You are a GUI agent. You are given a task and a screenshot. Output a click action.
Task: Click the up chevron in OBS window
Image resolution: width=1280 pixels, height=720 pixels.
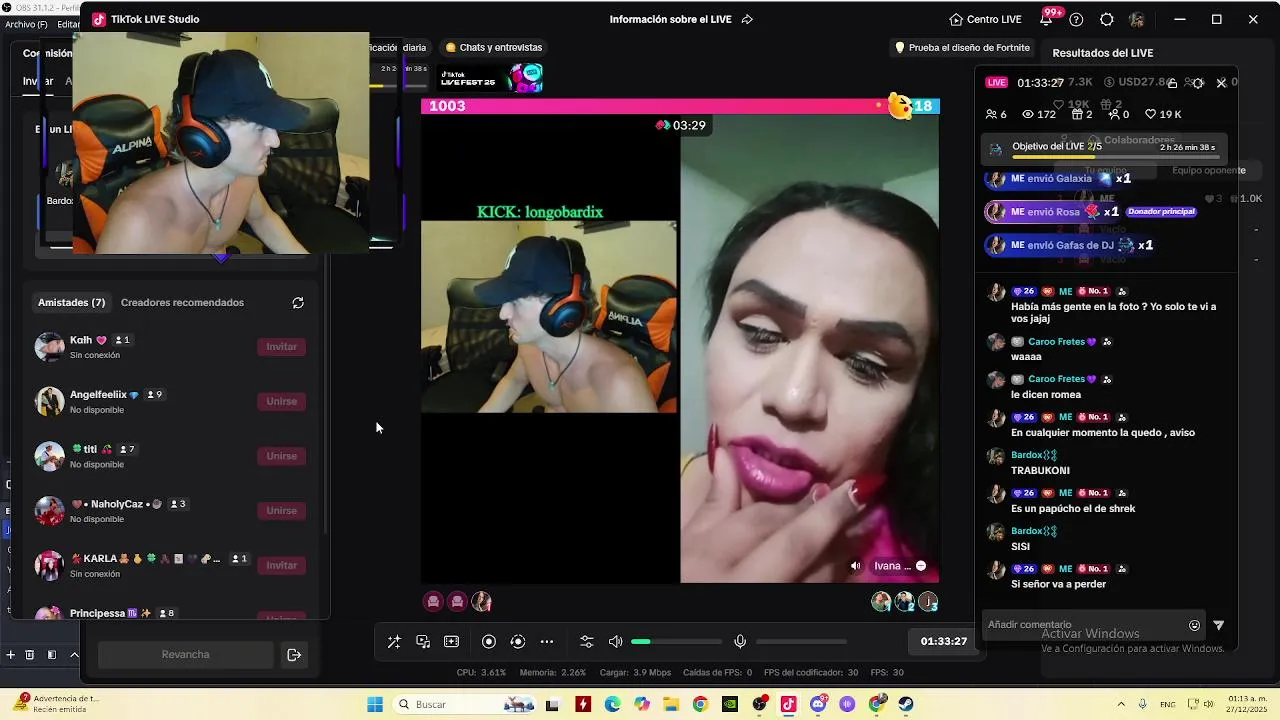(73, 655)
